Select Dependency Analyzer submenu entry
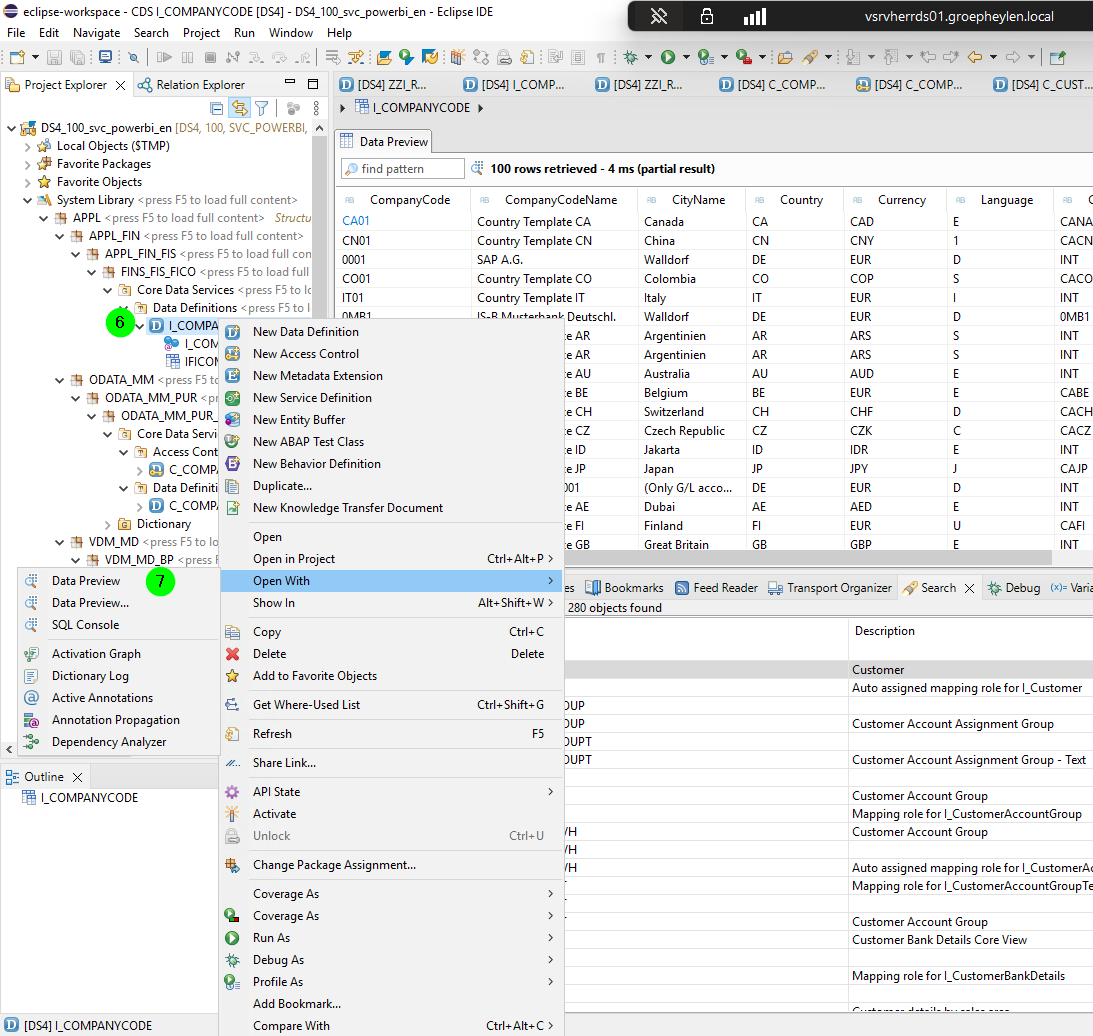1093x1036 pixels. click(109, 742)
